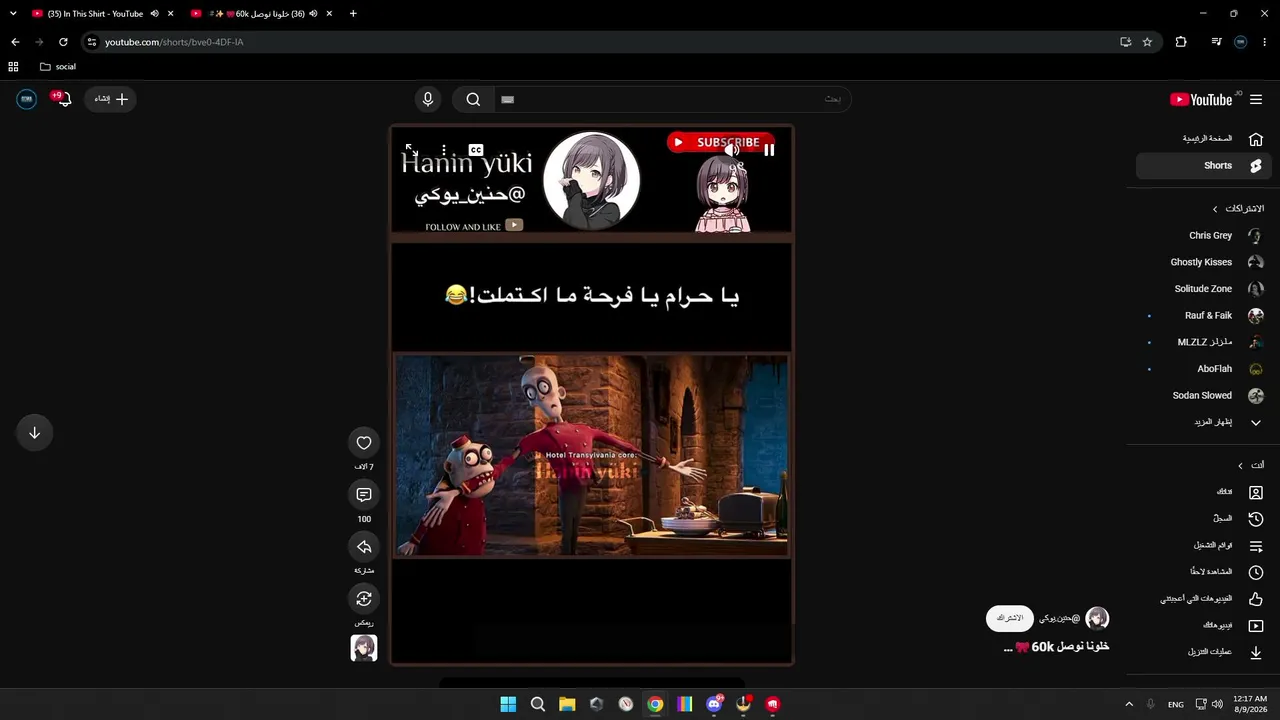
Task: Pause the Short video
Action: (769, 150)
